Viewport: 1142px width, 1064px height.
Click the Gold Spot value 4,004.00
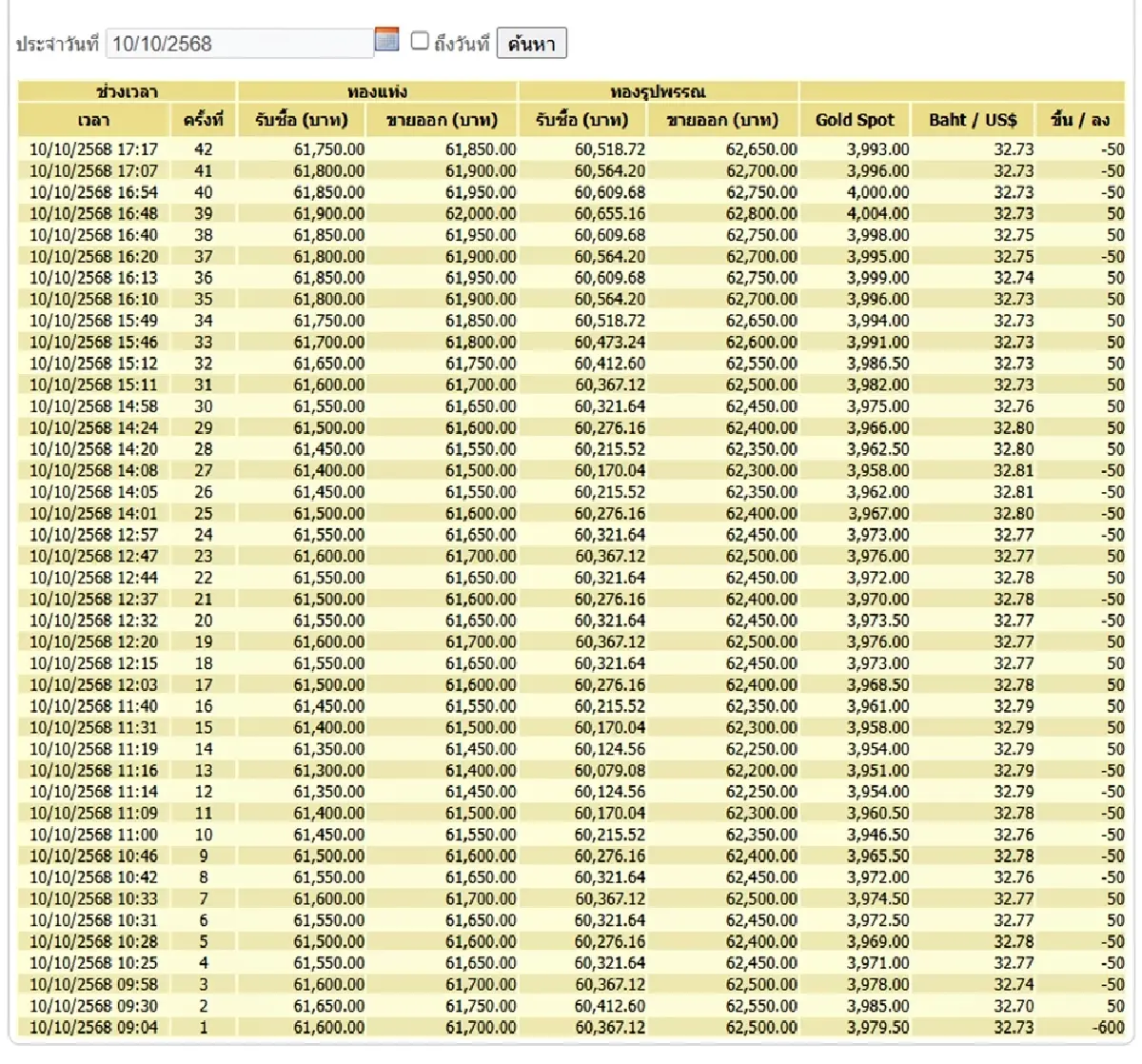877,214
